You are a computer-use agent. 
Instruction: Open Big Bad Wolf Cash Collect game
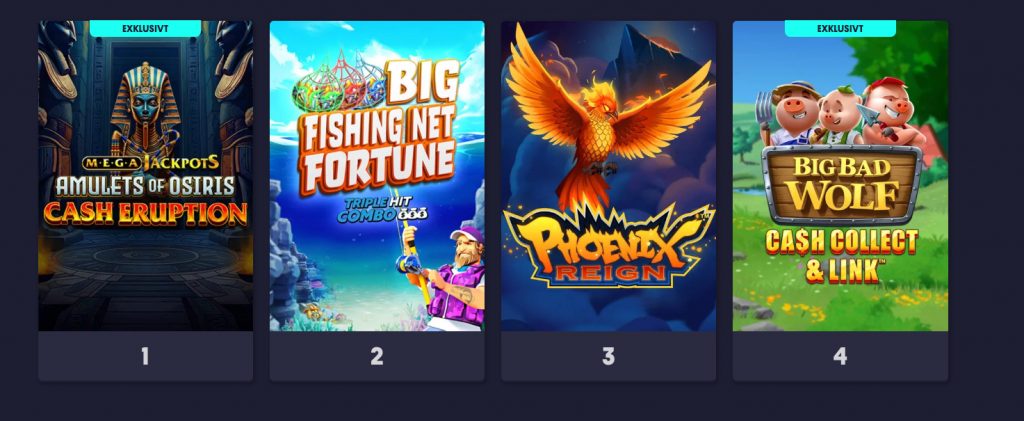coord(840,176)
